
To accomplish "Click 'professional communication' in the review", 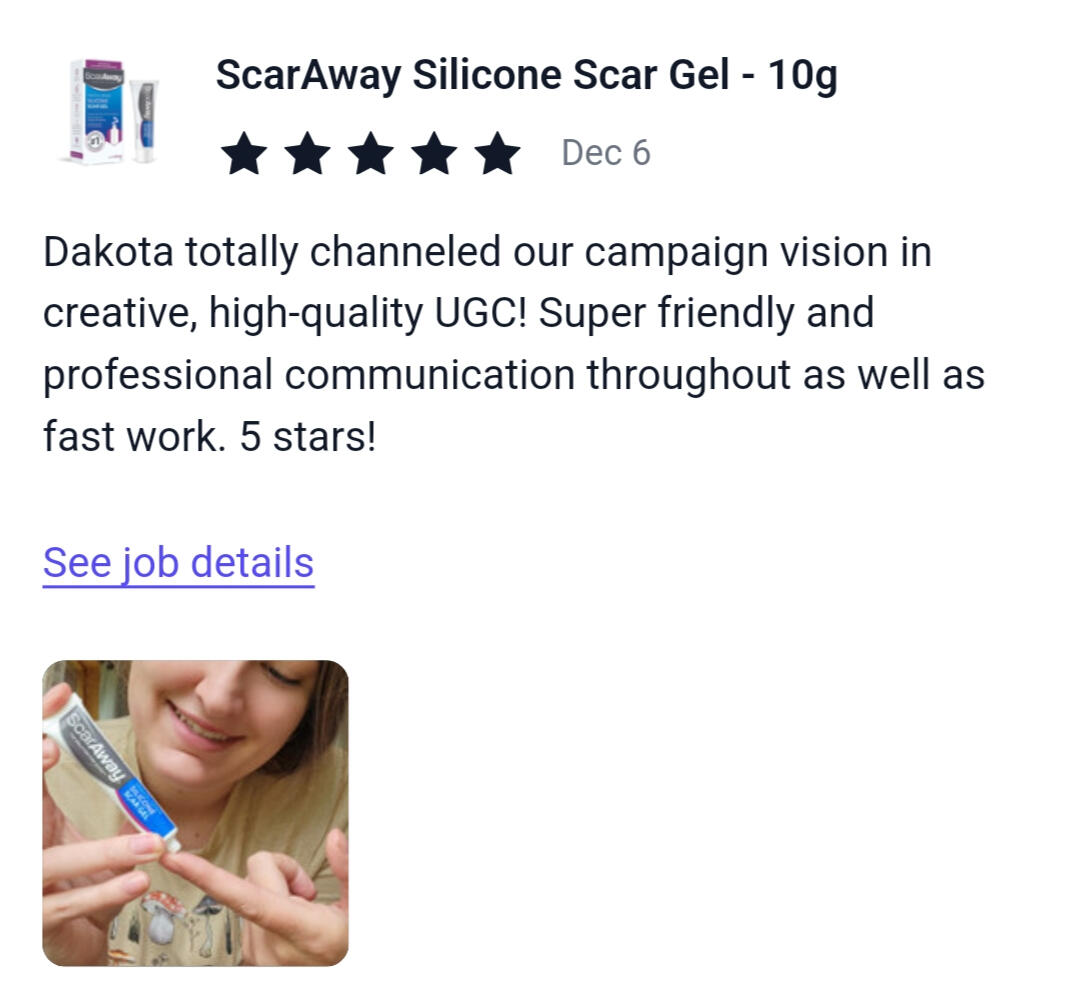I will [309, 375].
